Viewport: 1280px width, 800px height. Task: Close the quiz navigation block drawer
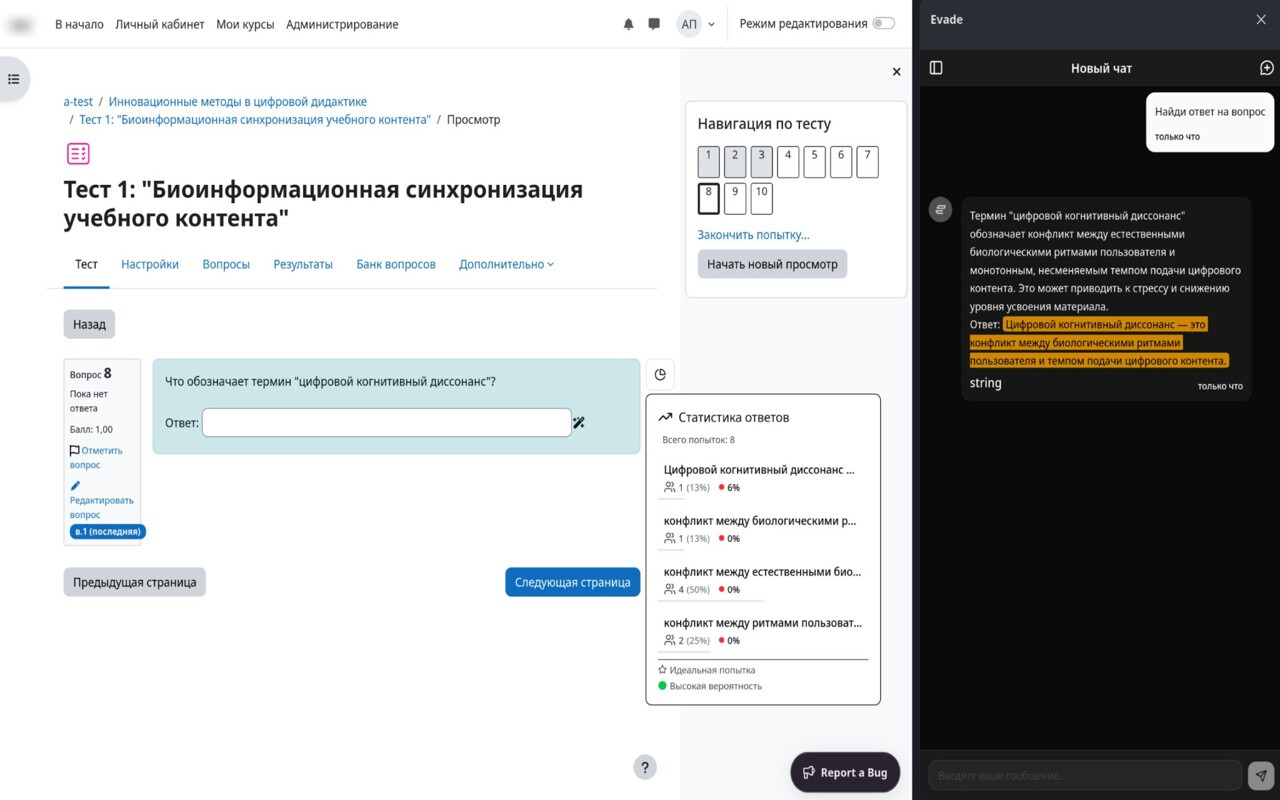[x=896, y=72]
